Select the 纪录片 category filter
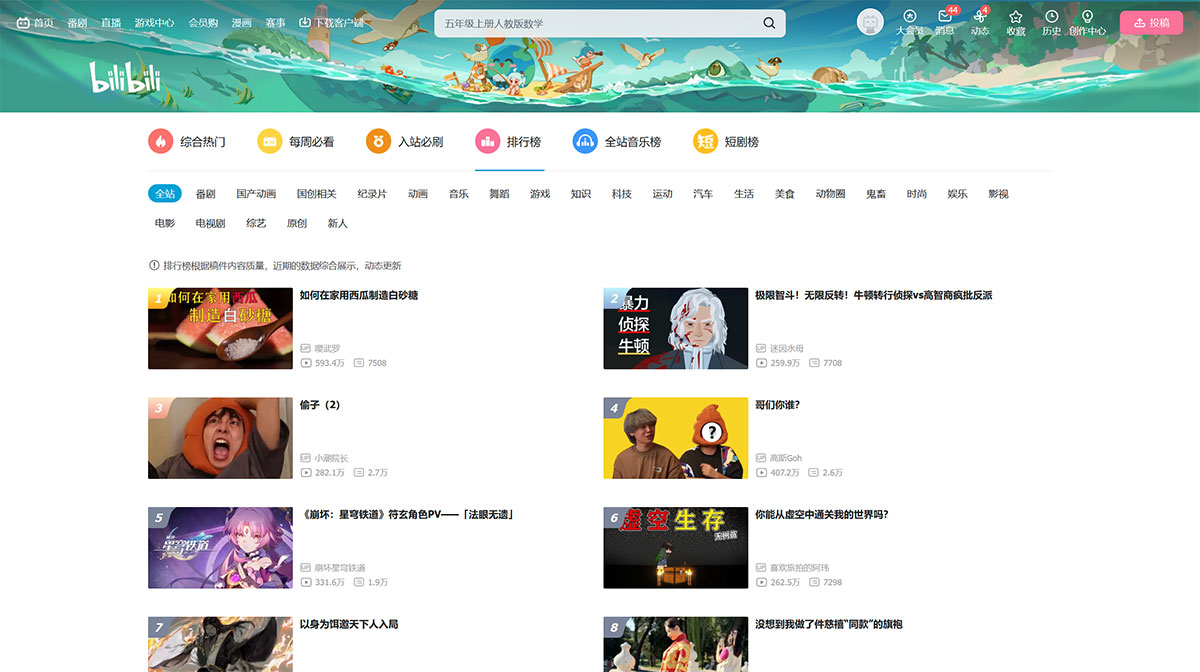Screen dimensions: 1200x672 click(372, 193)
